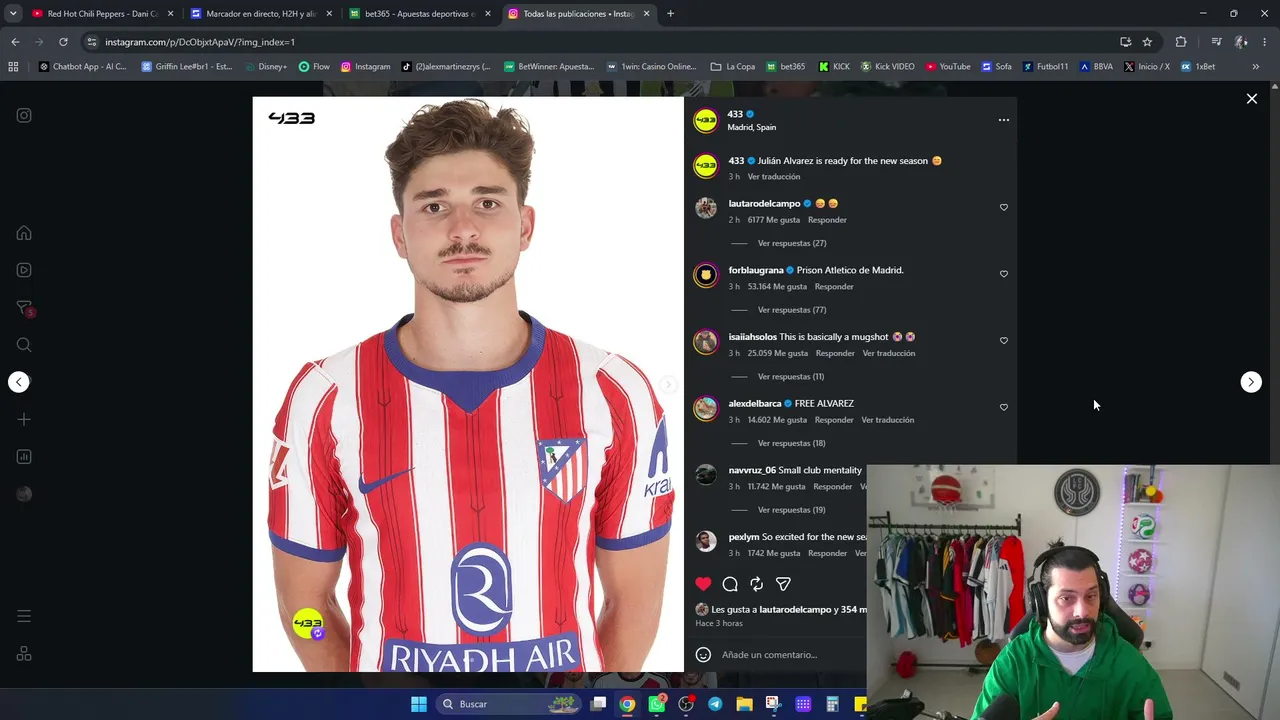Expand 27 replies under lautarodelcampo's comment
This screenshot has height=720, width=1280.
tap(791, 243)
